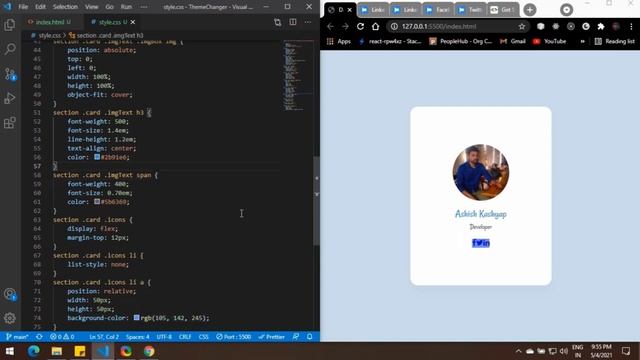Open VS Code notifications bell
The width and height of the screenshot is (640, 360).
pos(310,337)
